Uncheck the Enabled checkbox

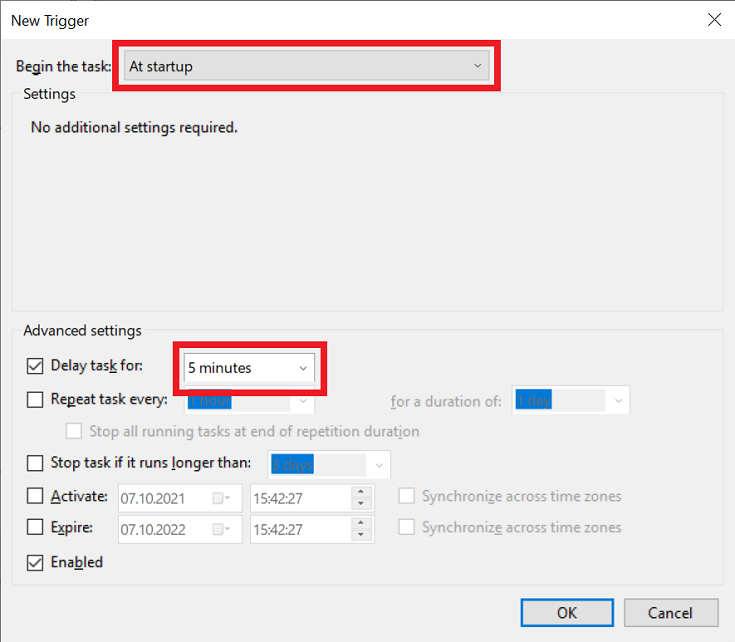point(35,562)
